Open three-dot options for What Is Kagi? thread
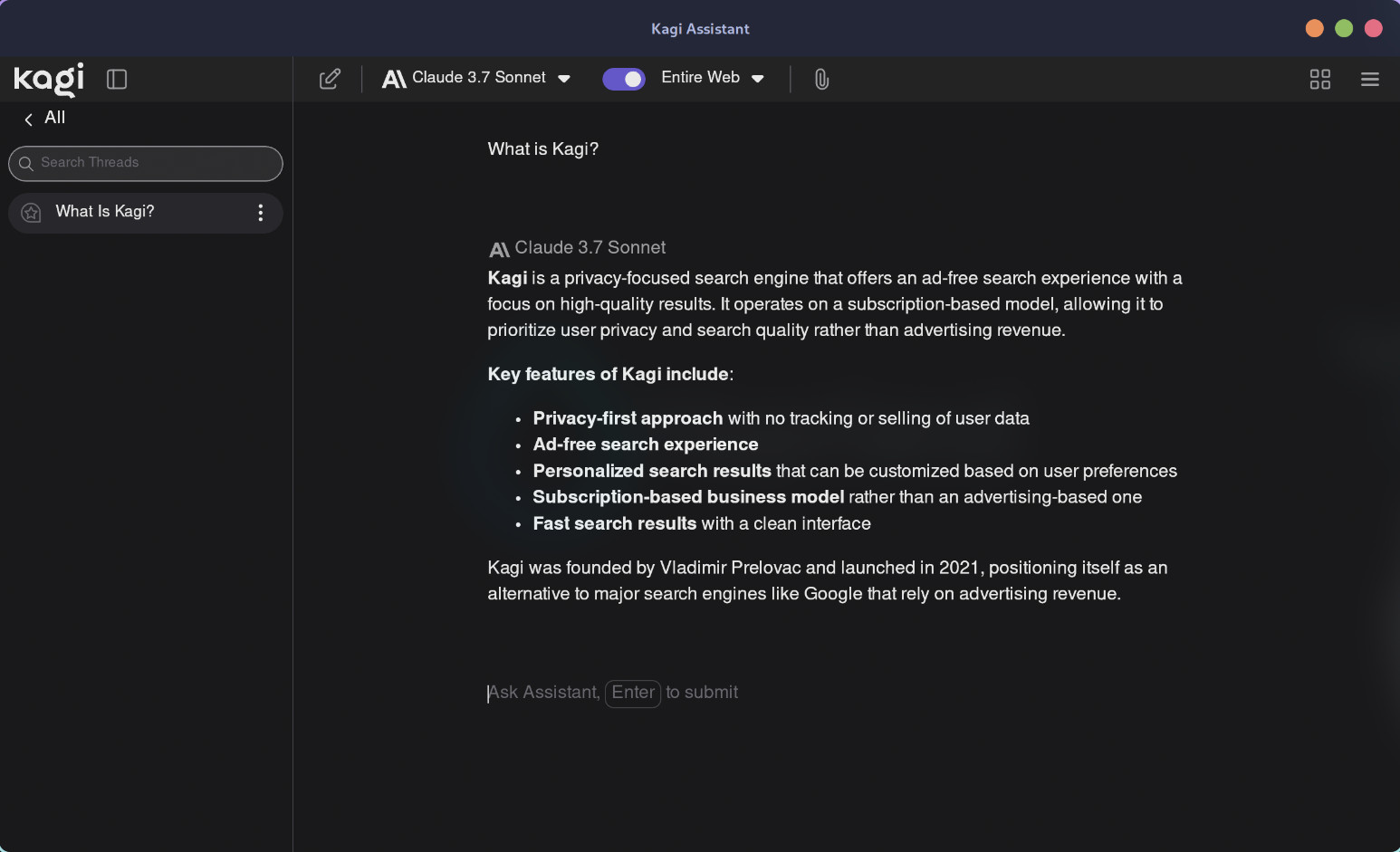 point(261,213)
